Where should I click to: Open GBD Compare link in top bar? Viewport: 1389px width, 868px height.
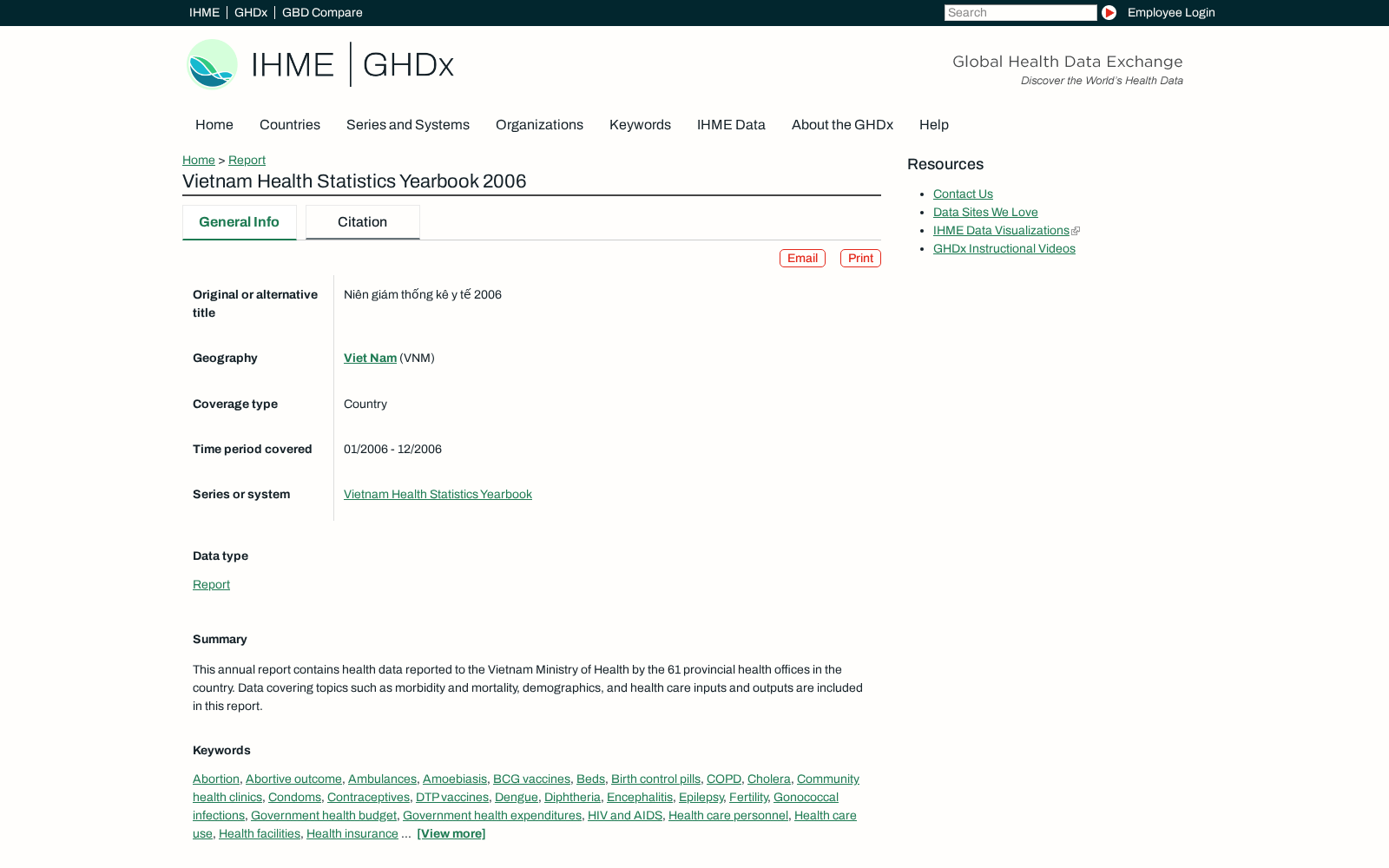tap(322, 13)
